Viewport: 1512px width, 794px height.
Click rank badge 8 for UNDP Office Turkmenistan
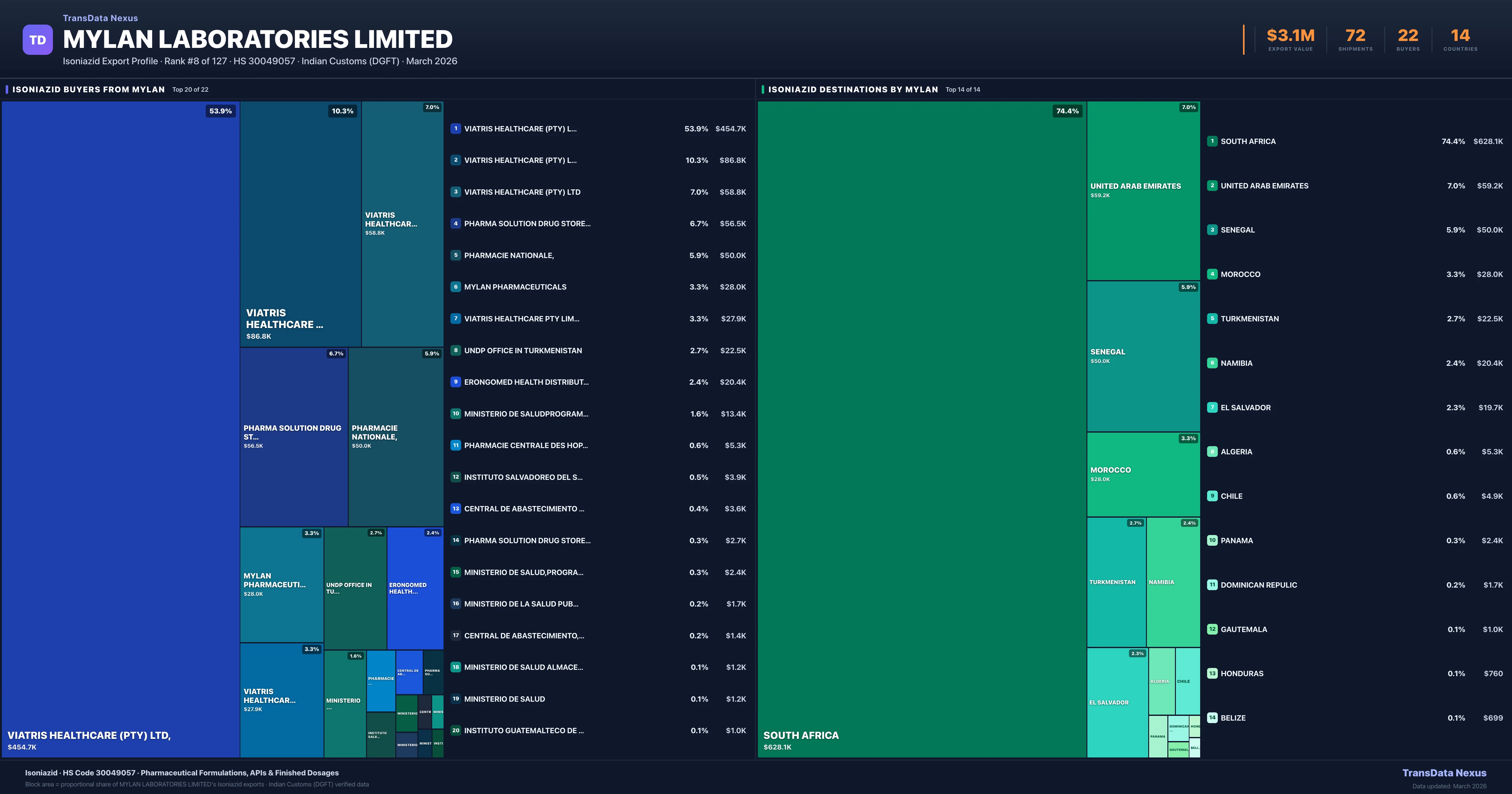pyautogui.click(x=455, y=351)
